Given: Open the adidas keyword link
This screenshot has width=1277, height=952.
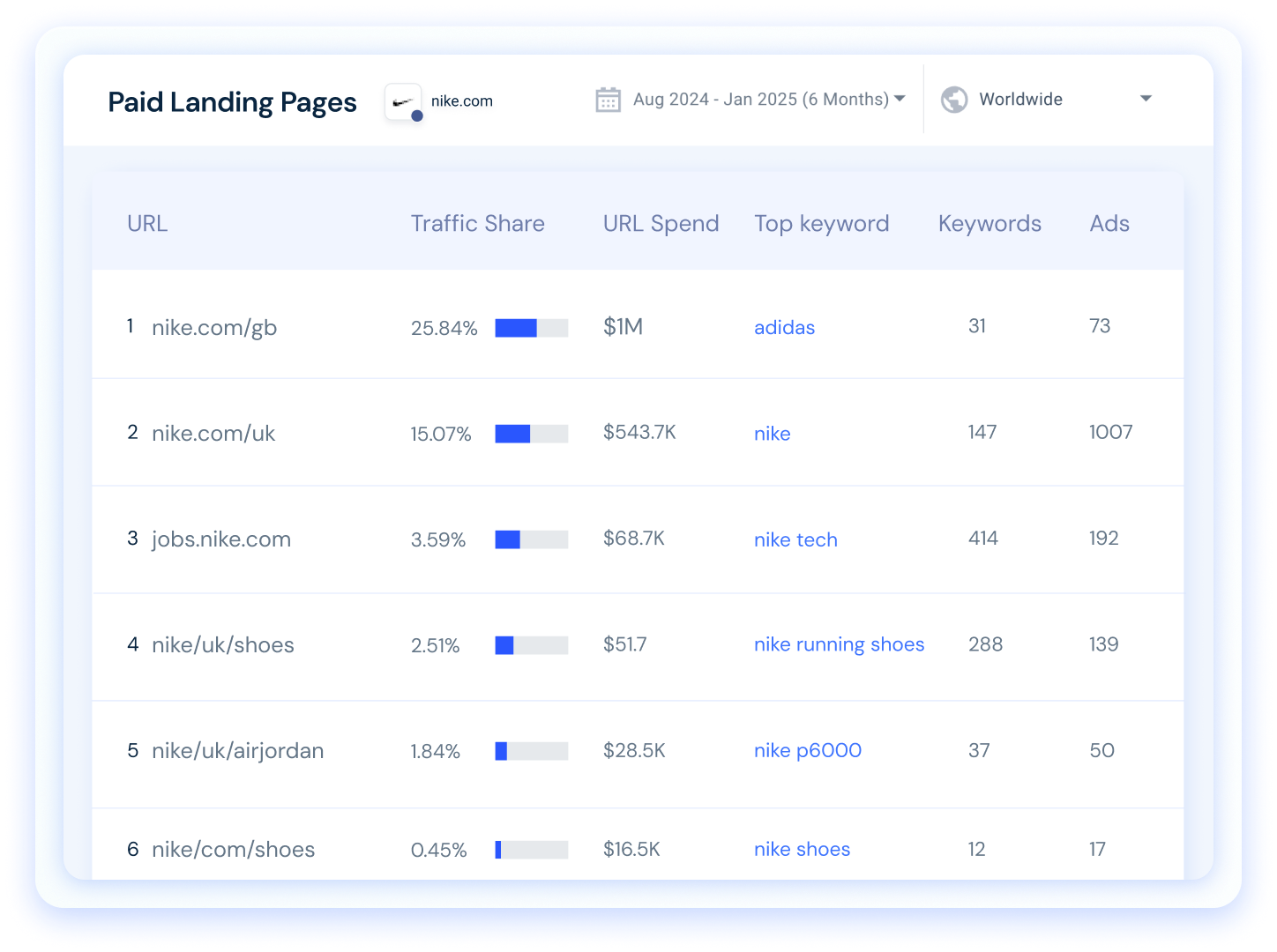Looking at the screenshot, I should point(784,328).
